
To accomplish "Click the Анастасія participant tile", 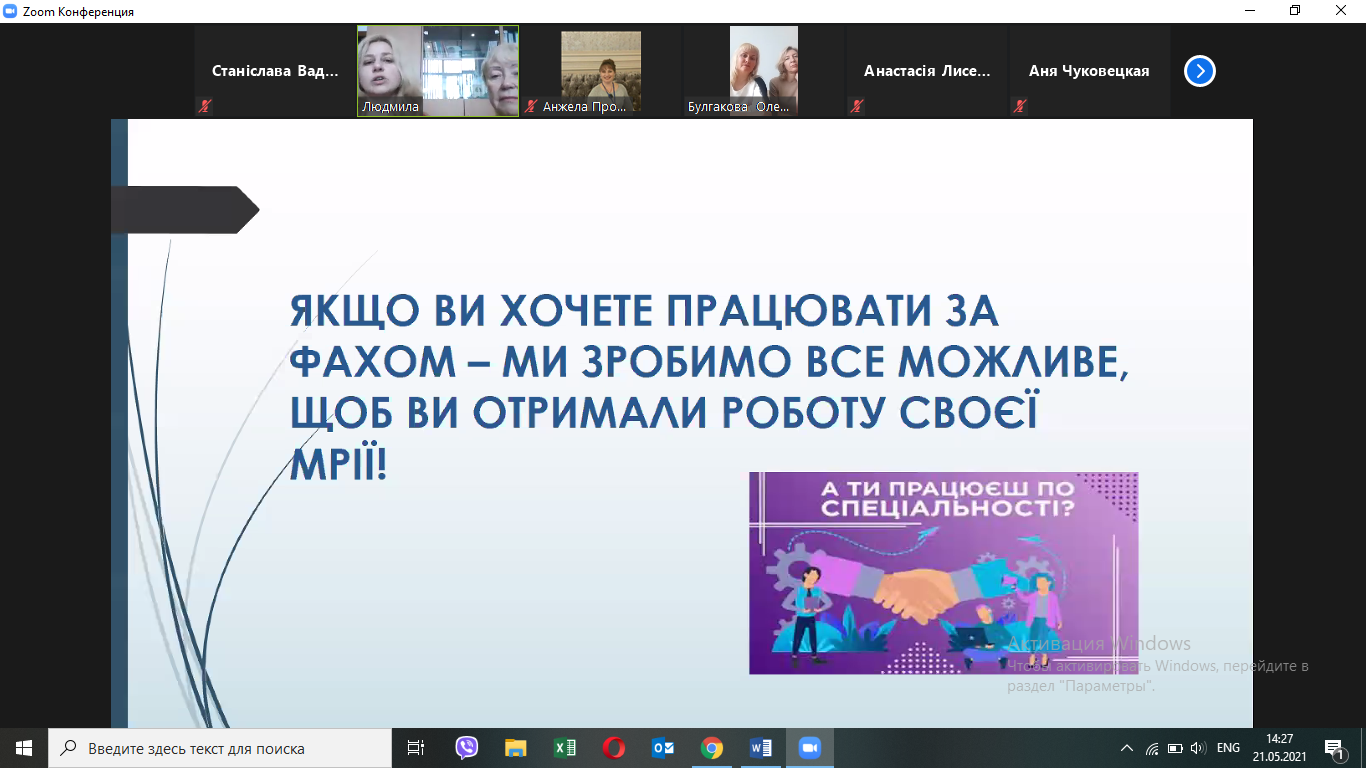I will click(x=926, y=71).
